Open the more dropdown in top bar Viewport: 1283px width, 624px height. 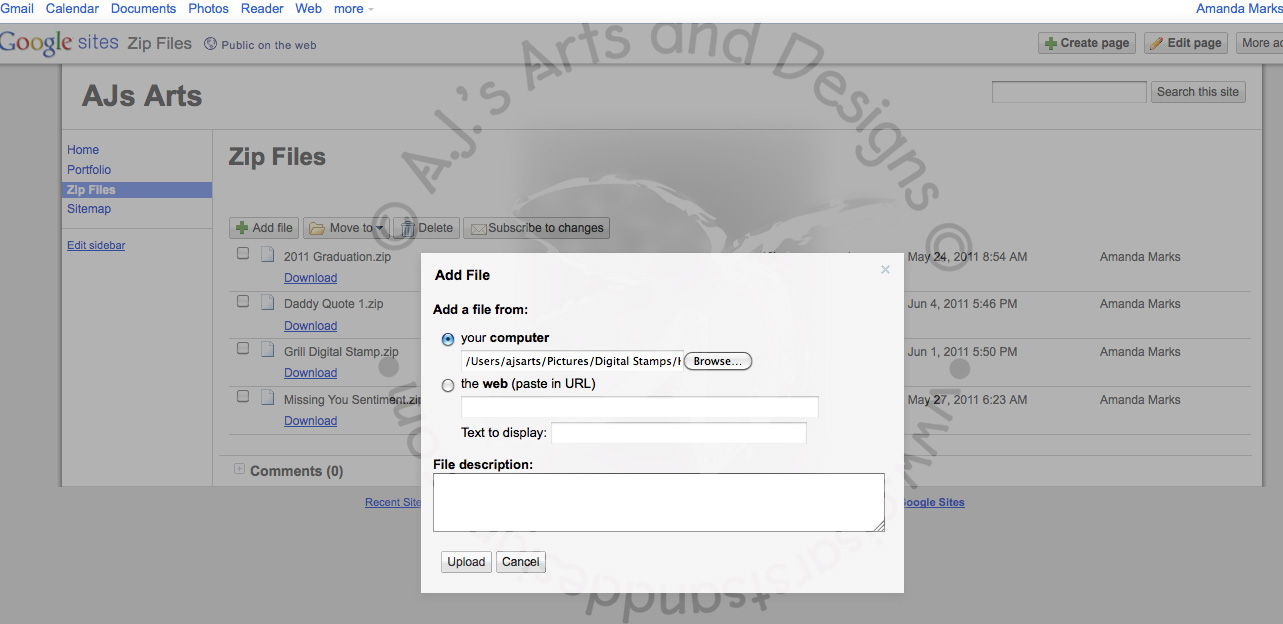pyautogui.click(x=354, y=9)
